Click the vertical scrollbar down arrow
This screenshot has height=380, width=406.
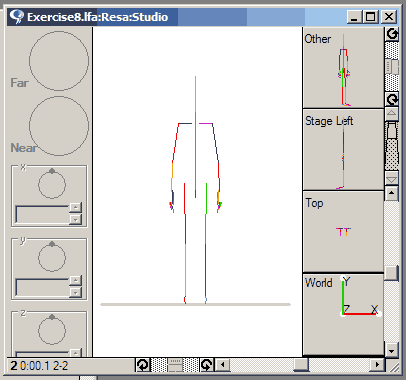(x=392, y=350)
